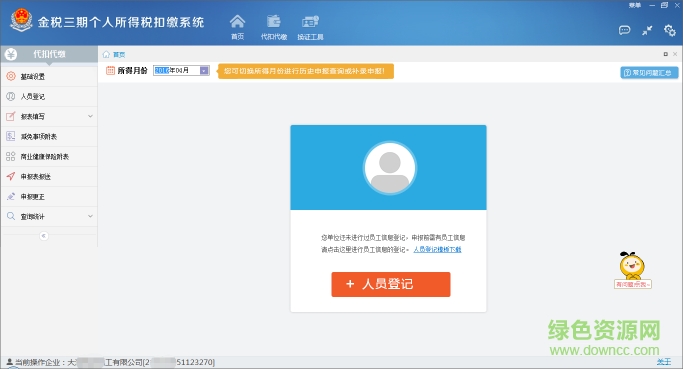Click the 申报更正 pencil icon in sidebar
683x369 pixels.
(11, 196)
